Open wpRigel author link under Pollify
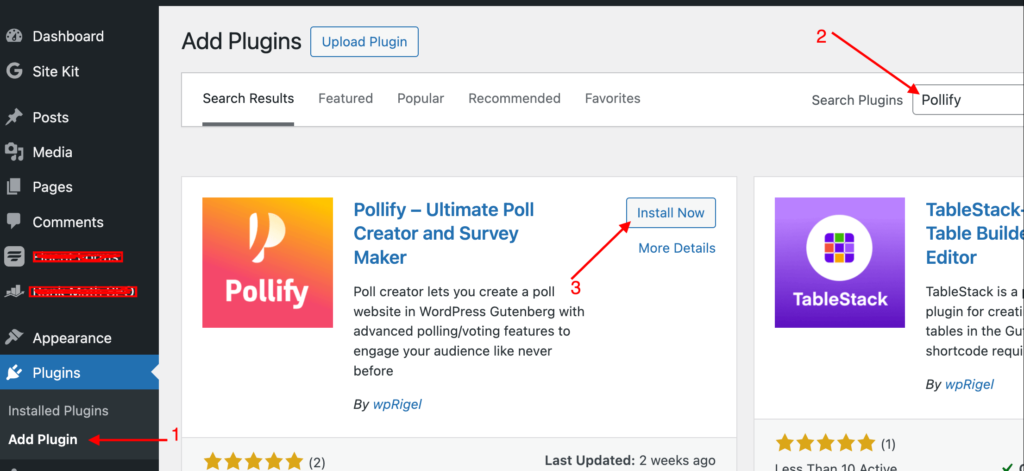This screenshot has height=471, width=1024. click(x=397, y=404)
